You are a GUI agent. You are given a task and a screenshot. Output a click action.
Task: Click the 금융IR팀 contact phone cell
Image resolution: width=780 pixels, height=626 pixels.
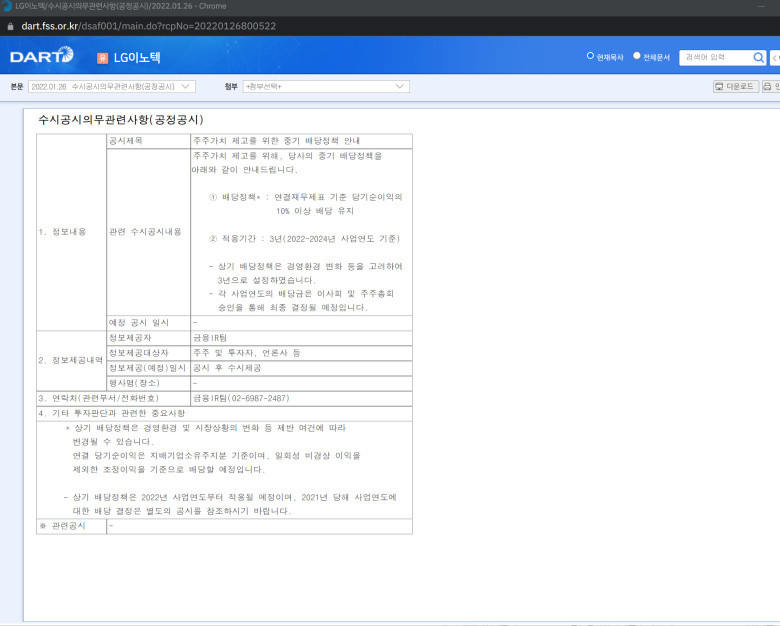(x=301, y=399)
